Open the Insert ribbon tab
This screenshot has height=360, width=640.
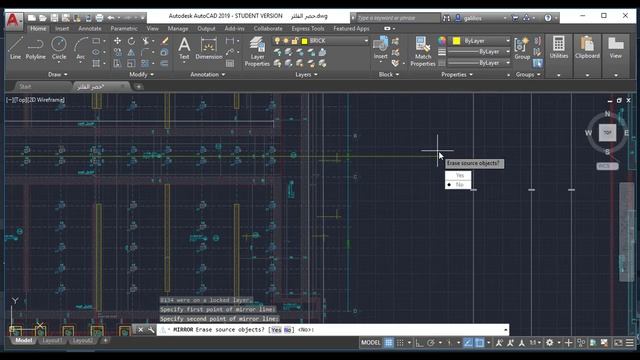[62, 29]
